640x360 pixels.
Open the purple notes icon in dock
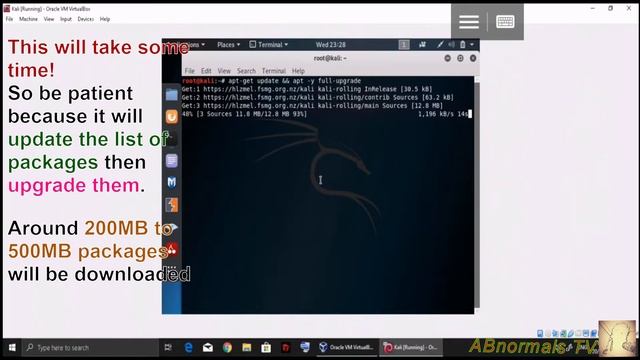point(171,160)
